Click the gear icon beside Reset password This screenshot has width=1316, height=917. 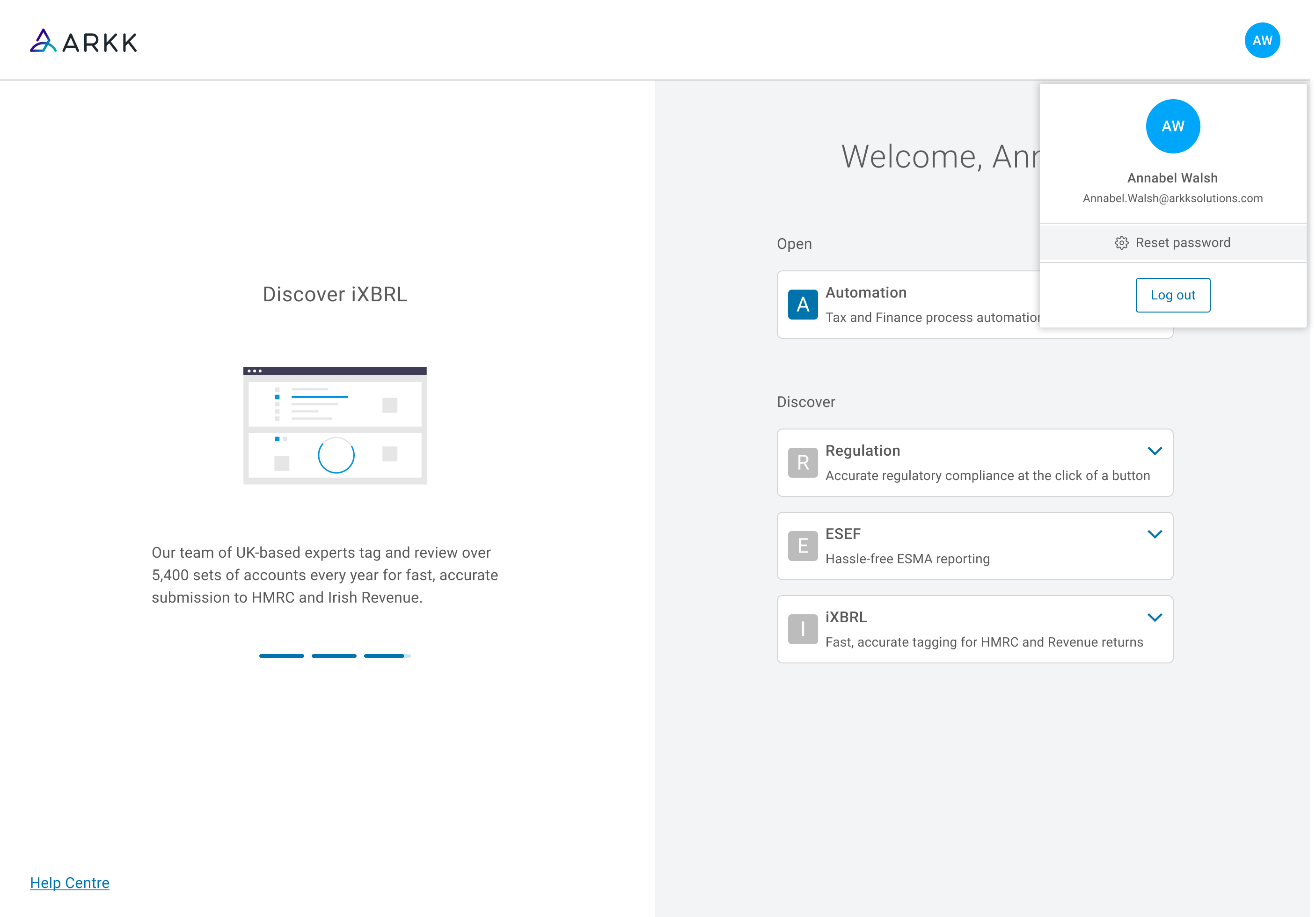[1121, 243]
